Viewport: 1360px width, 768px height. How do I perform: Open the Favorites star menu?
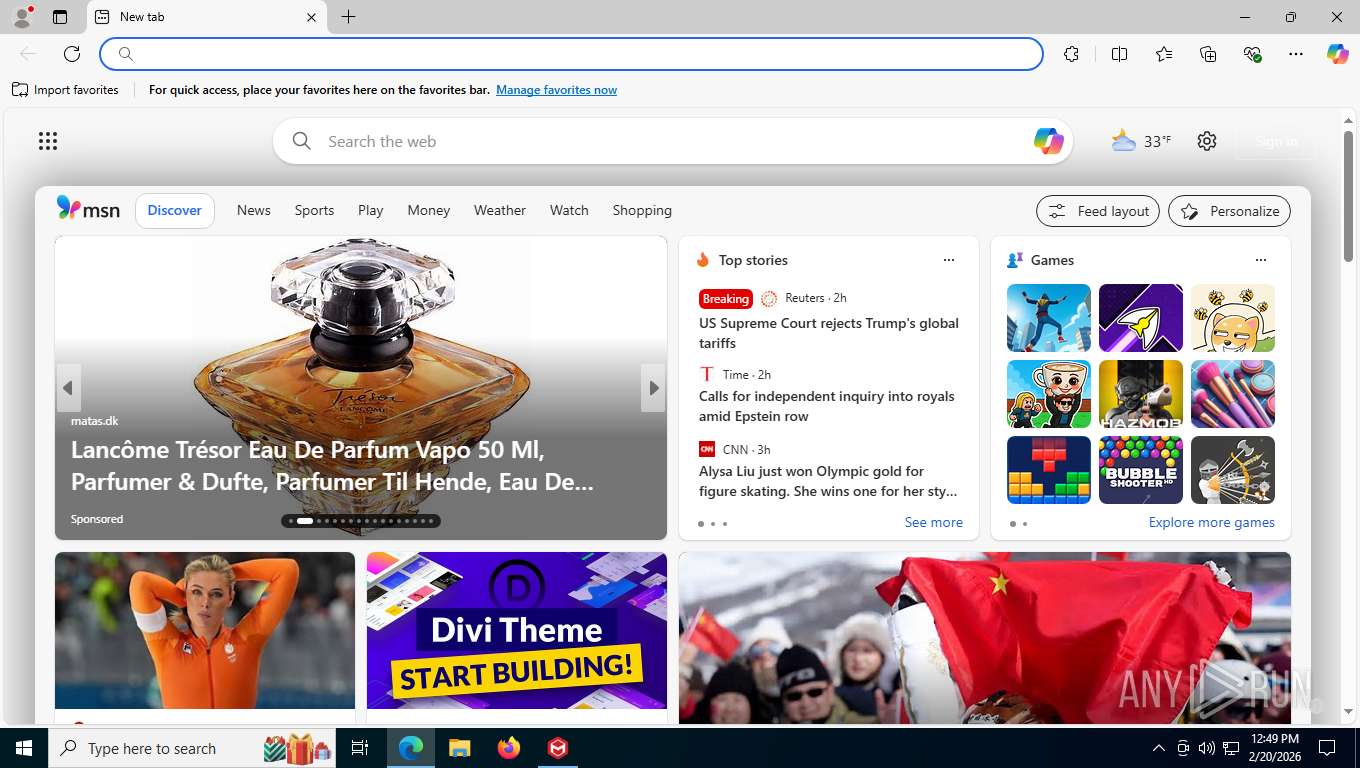pos(1164,54)
